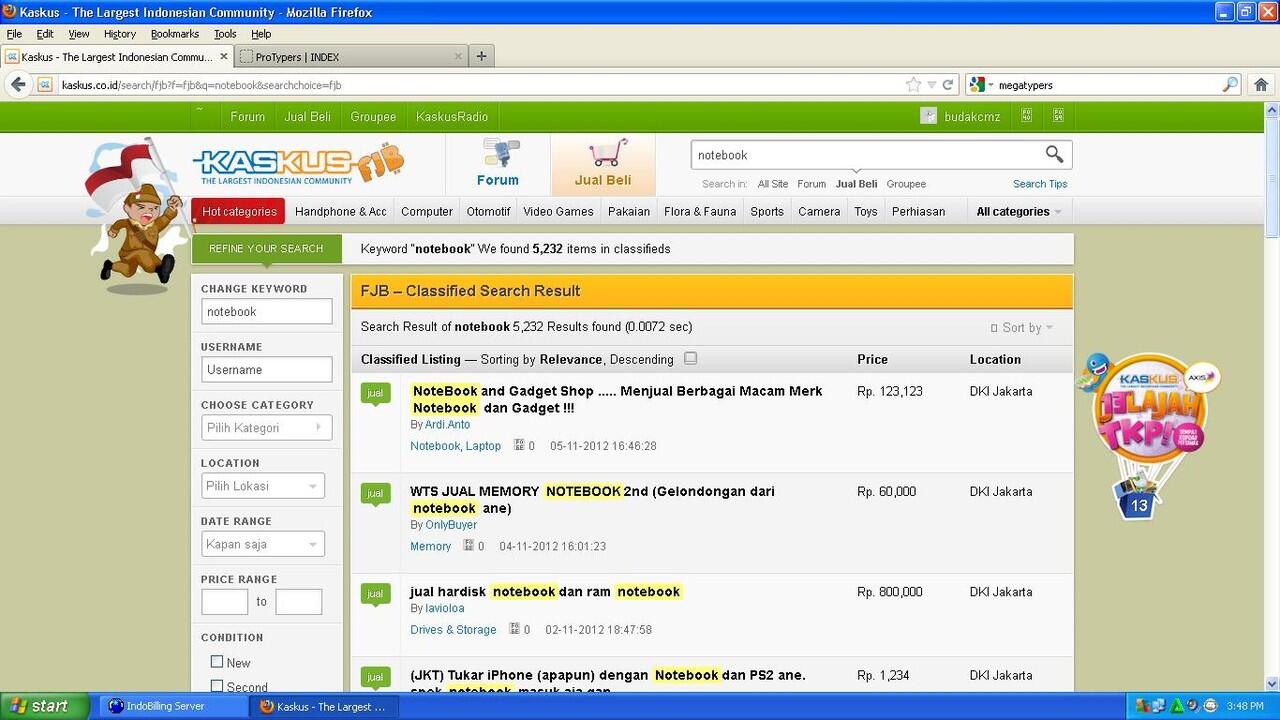Image resolution: width=1280 pixels, height=720 pixels.
Task: Click the vertical page scrollbar
Action: (x=1272, y=170)
